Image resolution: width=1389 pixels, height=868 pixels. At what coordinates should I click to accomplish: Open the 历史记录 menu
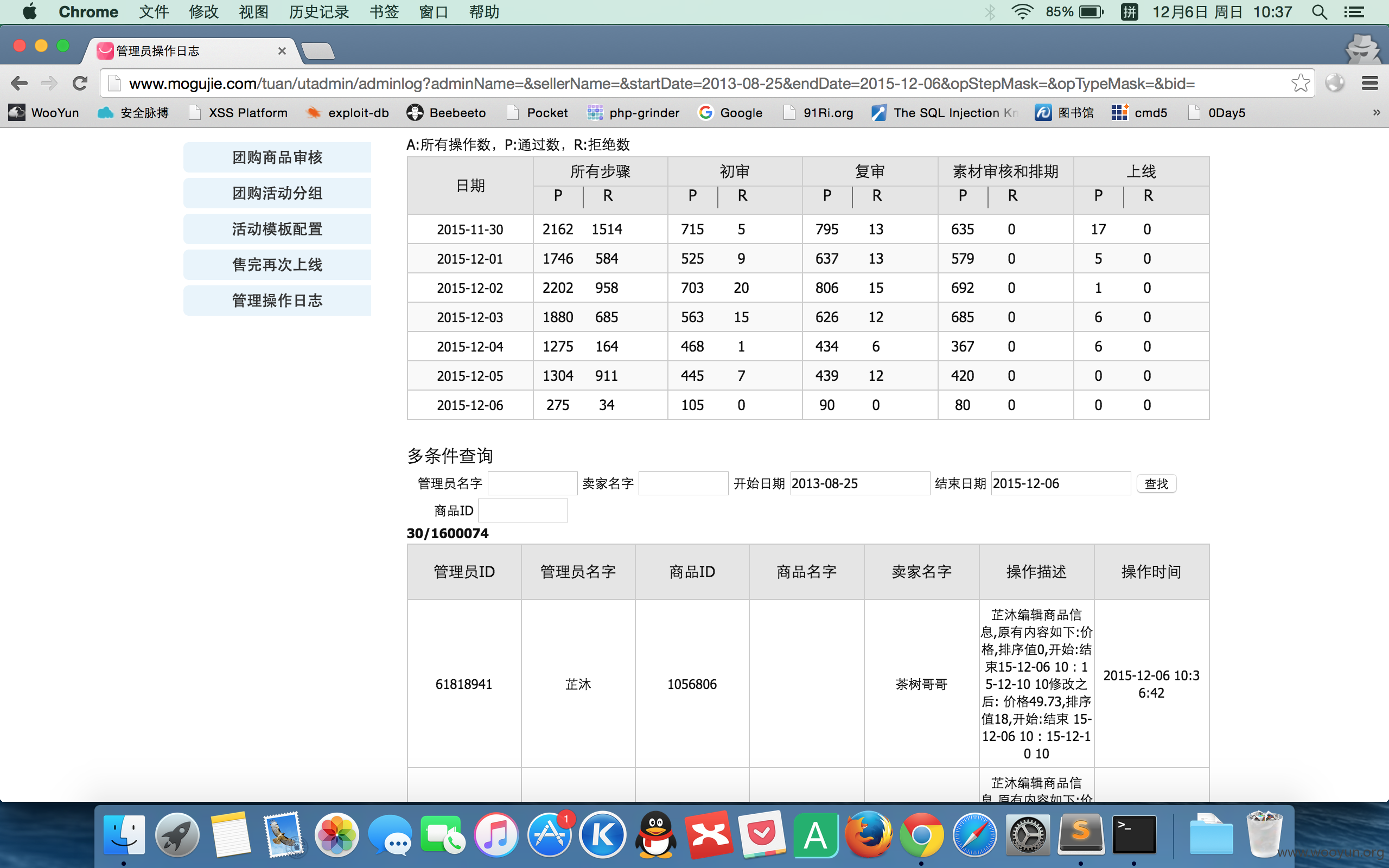319,12
